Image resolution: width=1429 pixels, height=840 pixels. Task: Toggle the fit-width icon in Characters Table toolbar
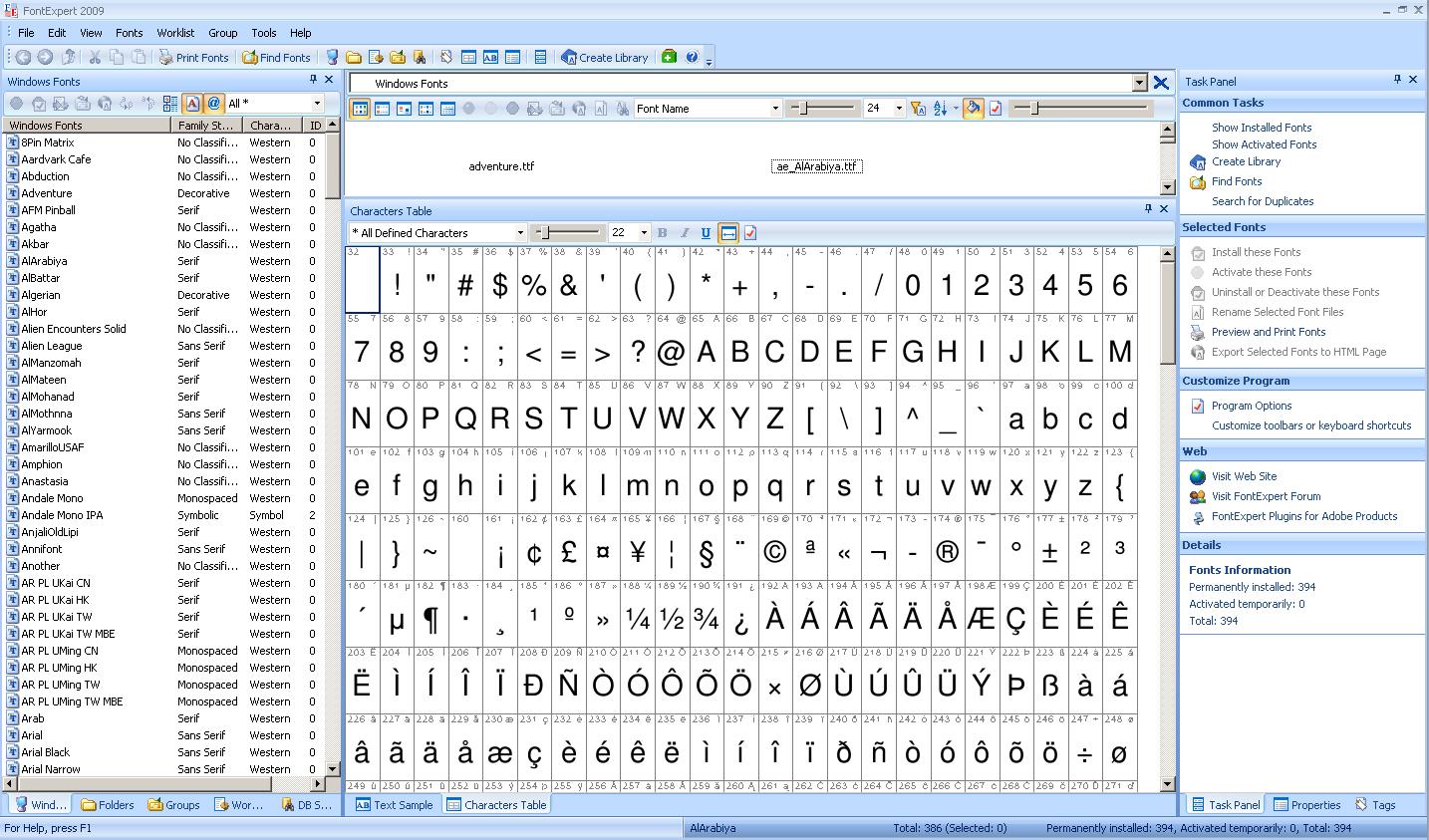(x=728, y=233)
